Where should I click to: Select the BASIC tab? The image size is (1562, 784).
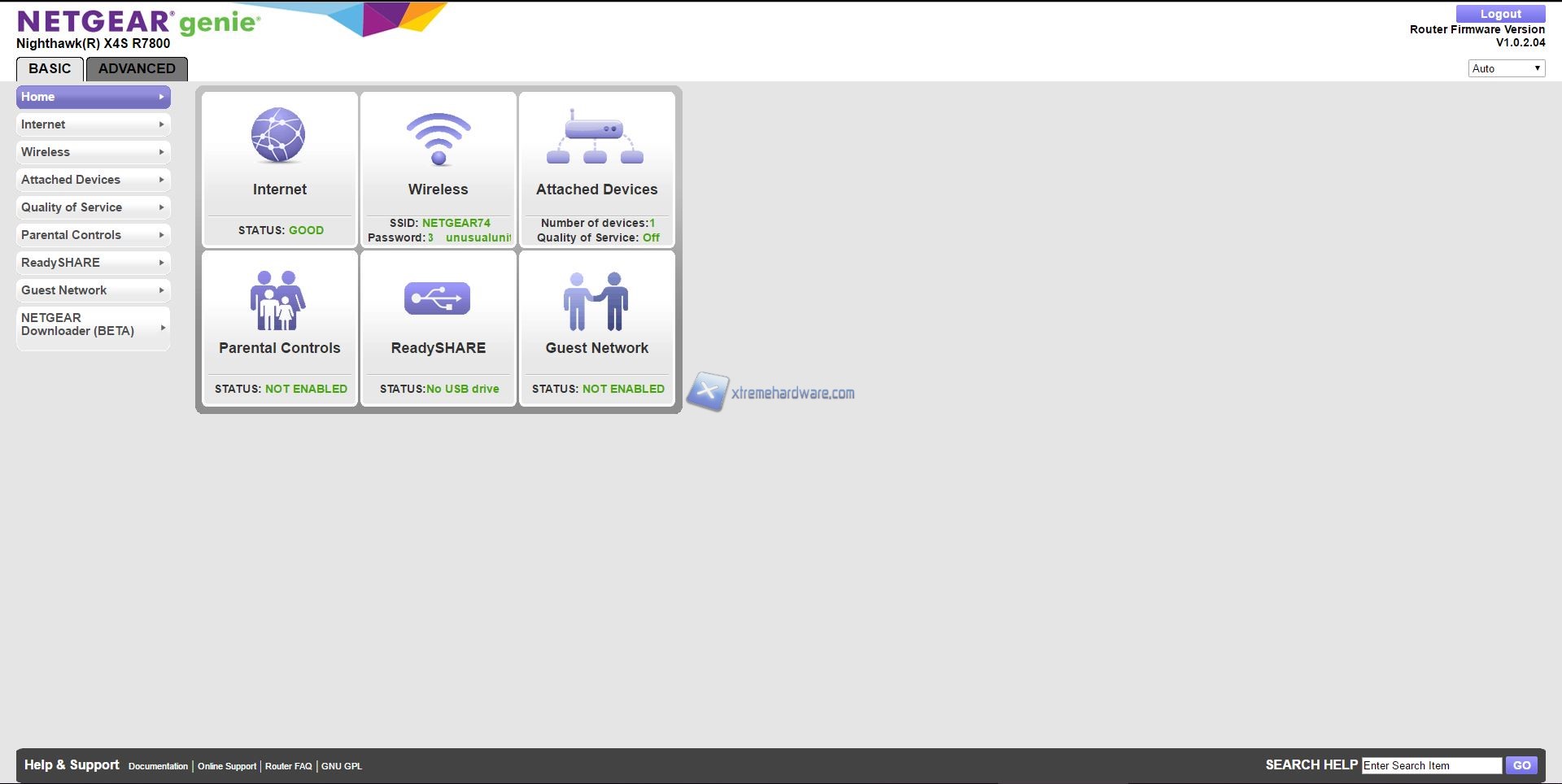click(50, 69)
